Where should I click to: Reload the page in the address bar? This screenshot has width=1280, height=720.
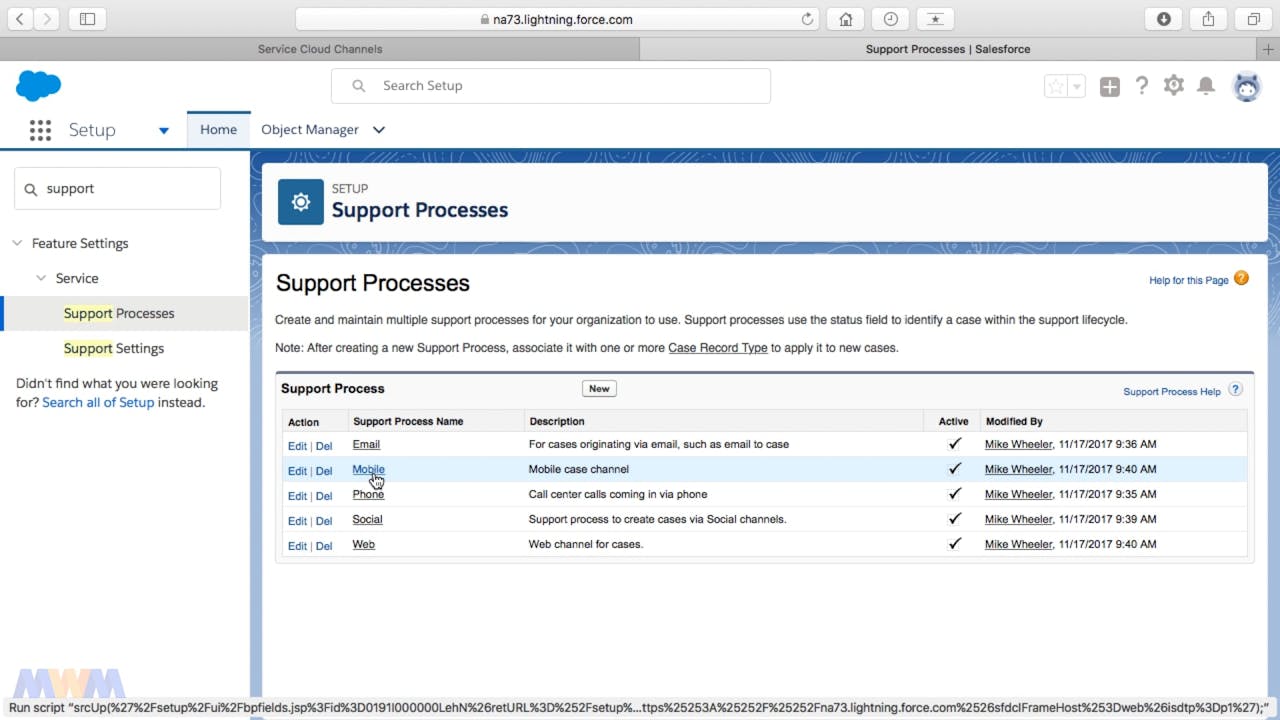[807, 19]
